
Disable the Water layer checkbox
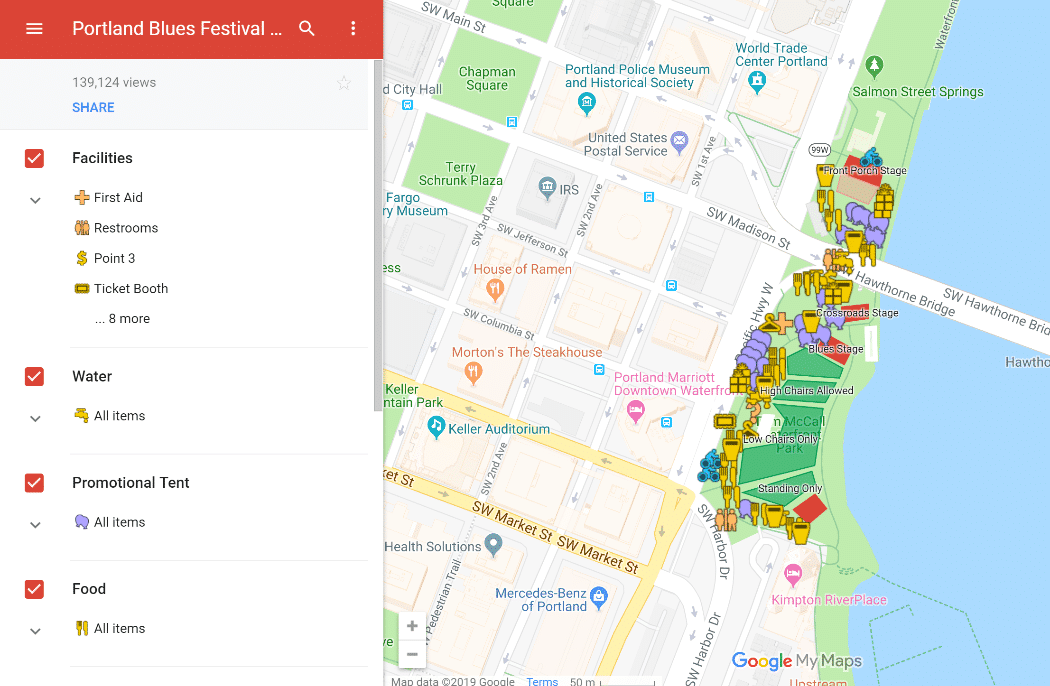pos(34,376)
